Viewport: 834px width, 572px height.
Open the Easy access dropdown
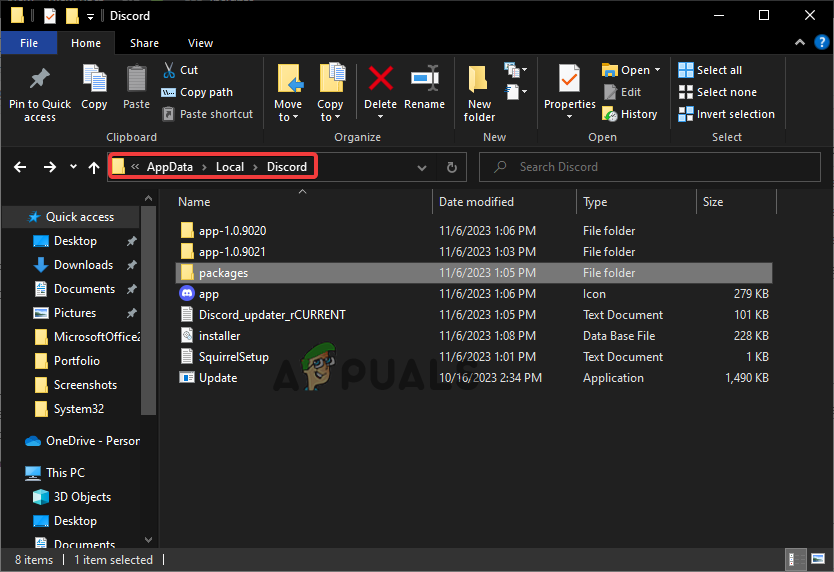click(515, 92)
